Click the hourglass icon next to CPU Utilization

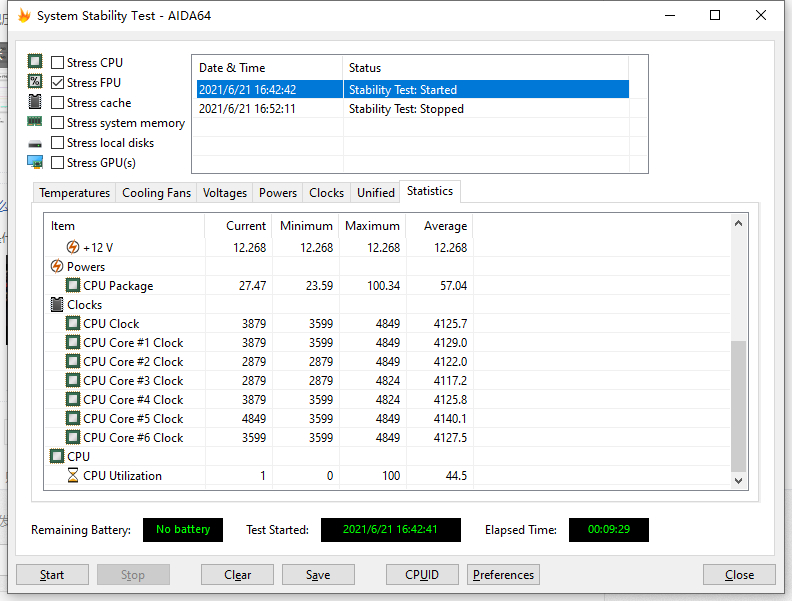(73, 475)
